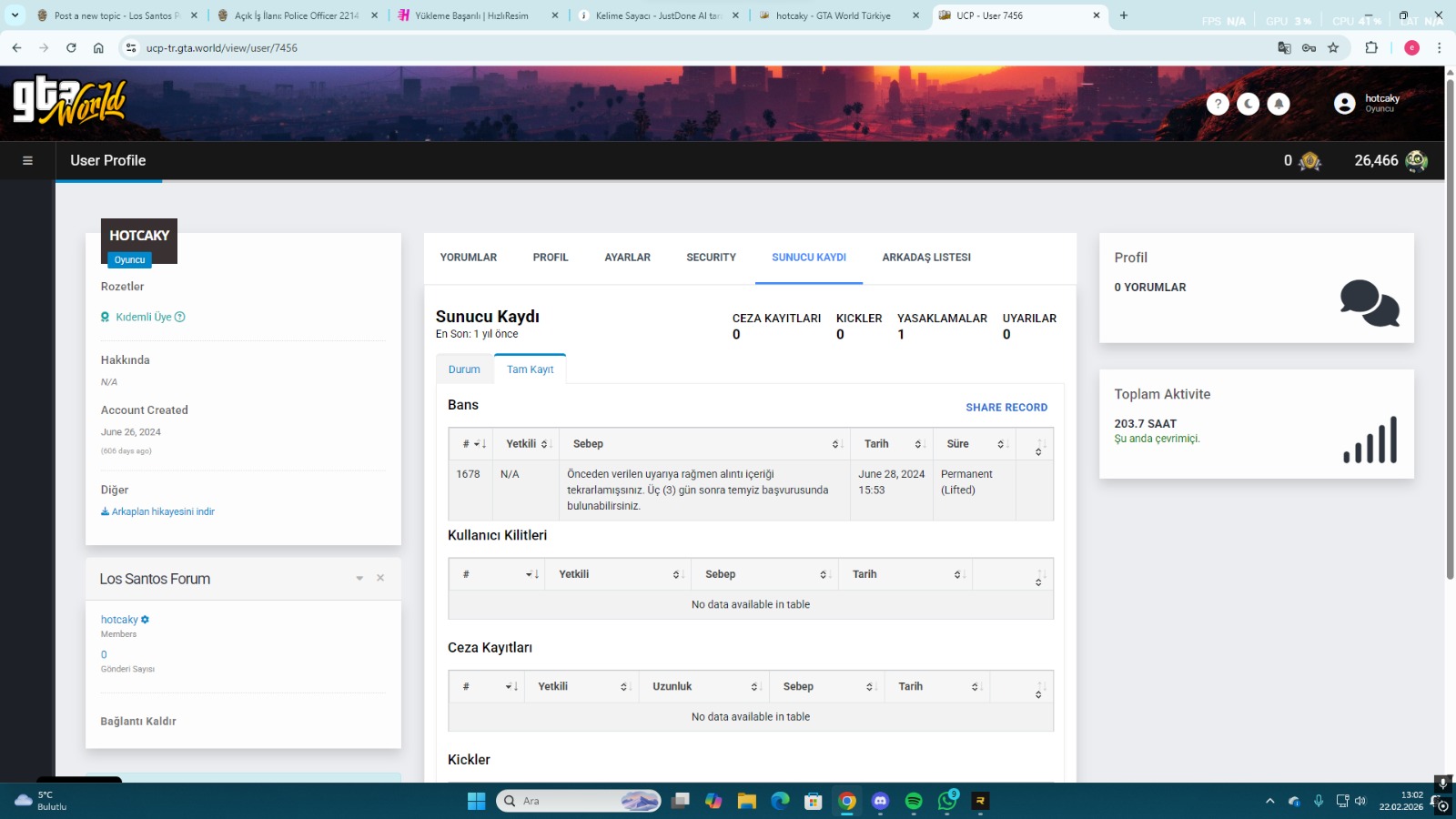Open hotcaky account avatar menu

point(1344,104)
